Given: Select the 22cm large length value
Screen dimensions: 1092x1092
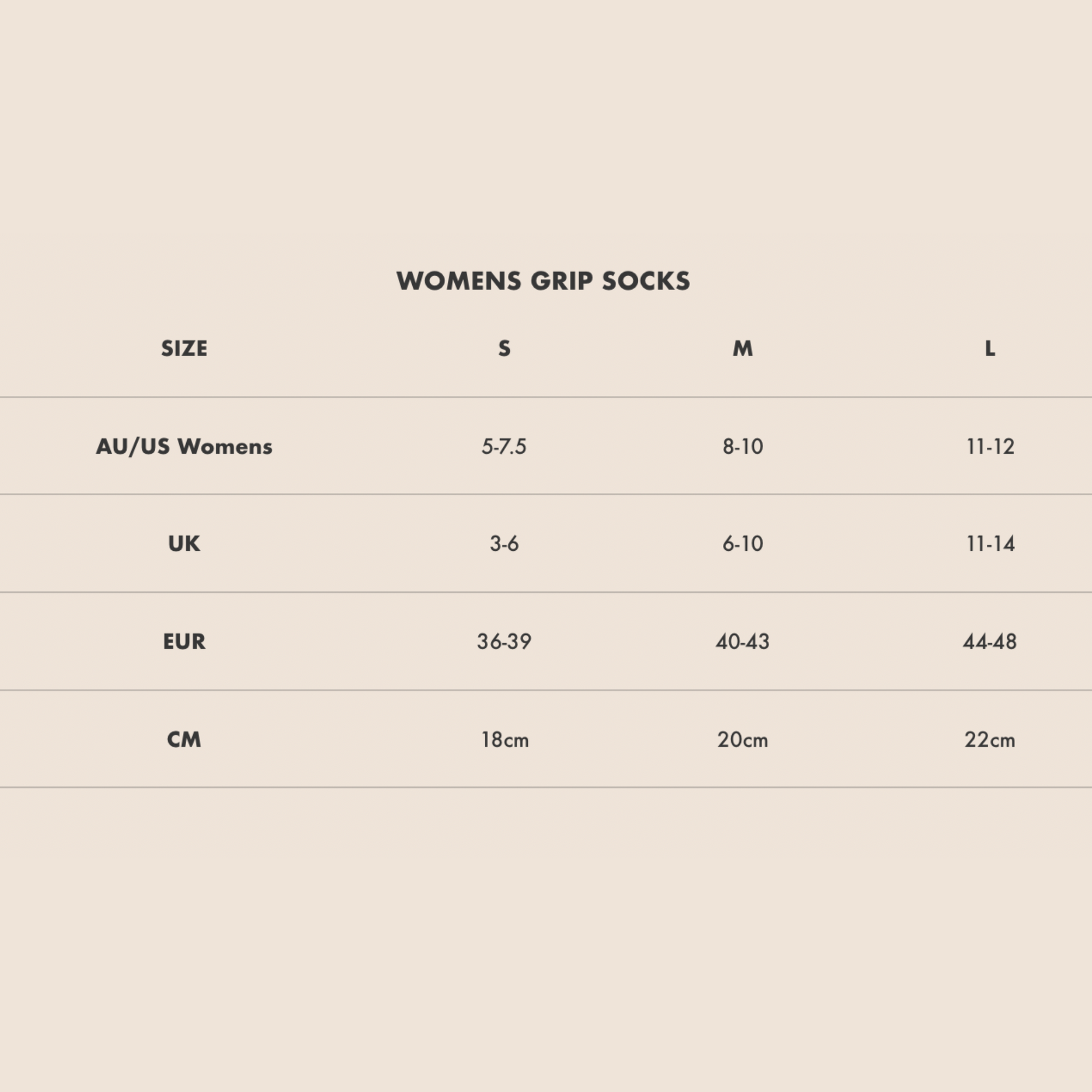Looking at the screenshot, I should pyautogui.click(x=990, y=739).
